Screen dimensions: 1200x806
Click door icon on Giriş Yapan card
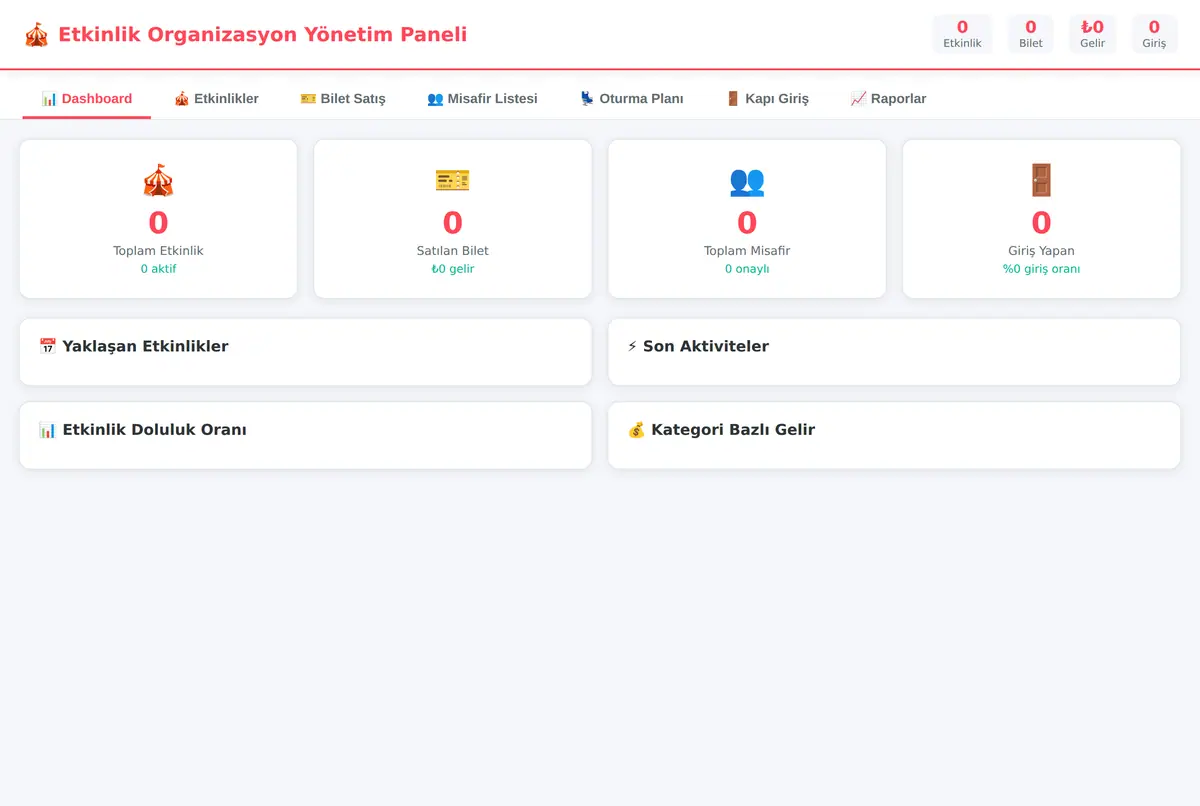coord(1041,181)
